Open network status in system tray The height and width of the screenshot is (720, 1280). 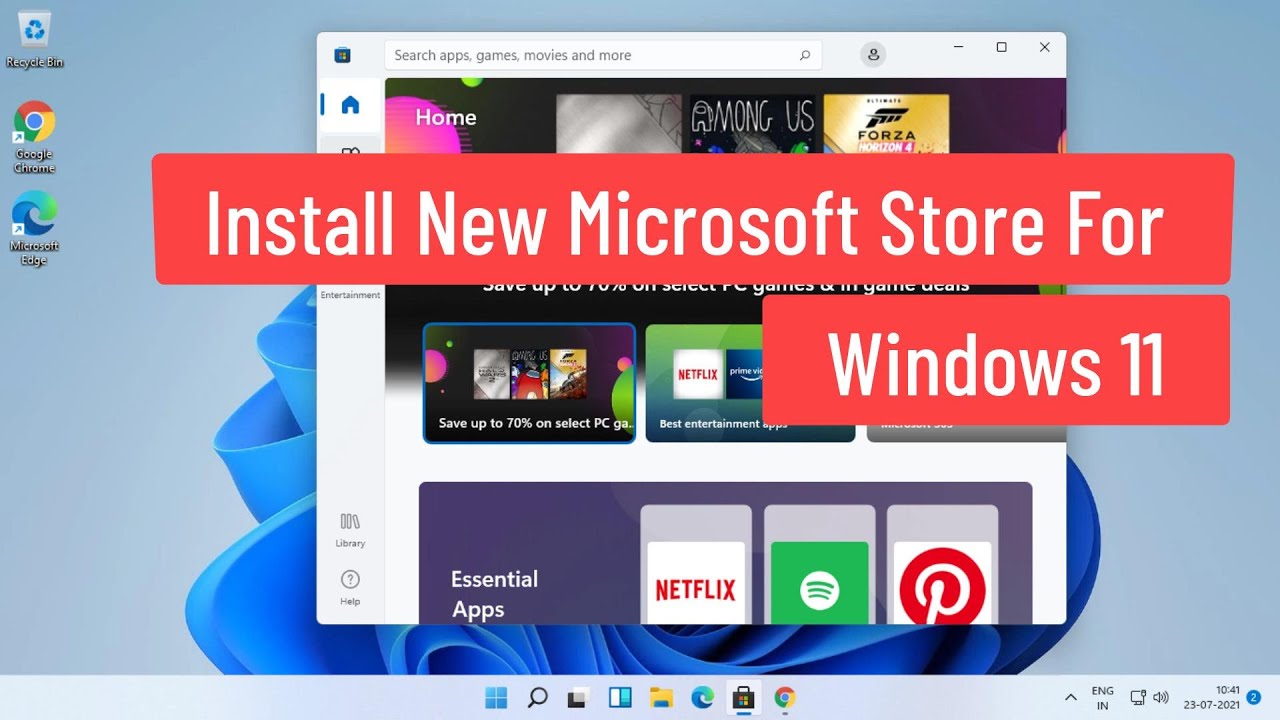(x=1138, y=698)
